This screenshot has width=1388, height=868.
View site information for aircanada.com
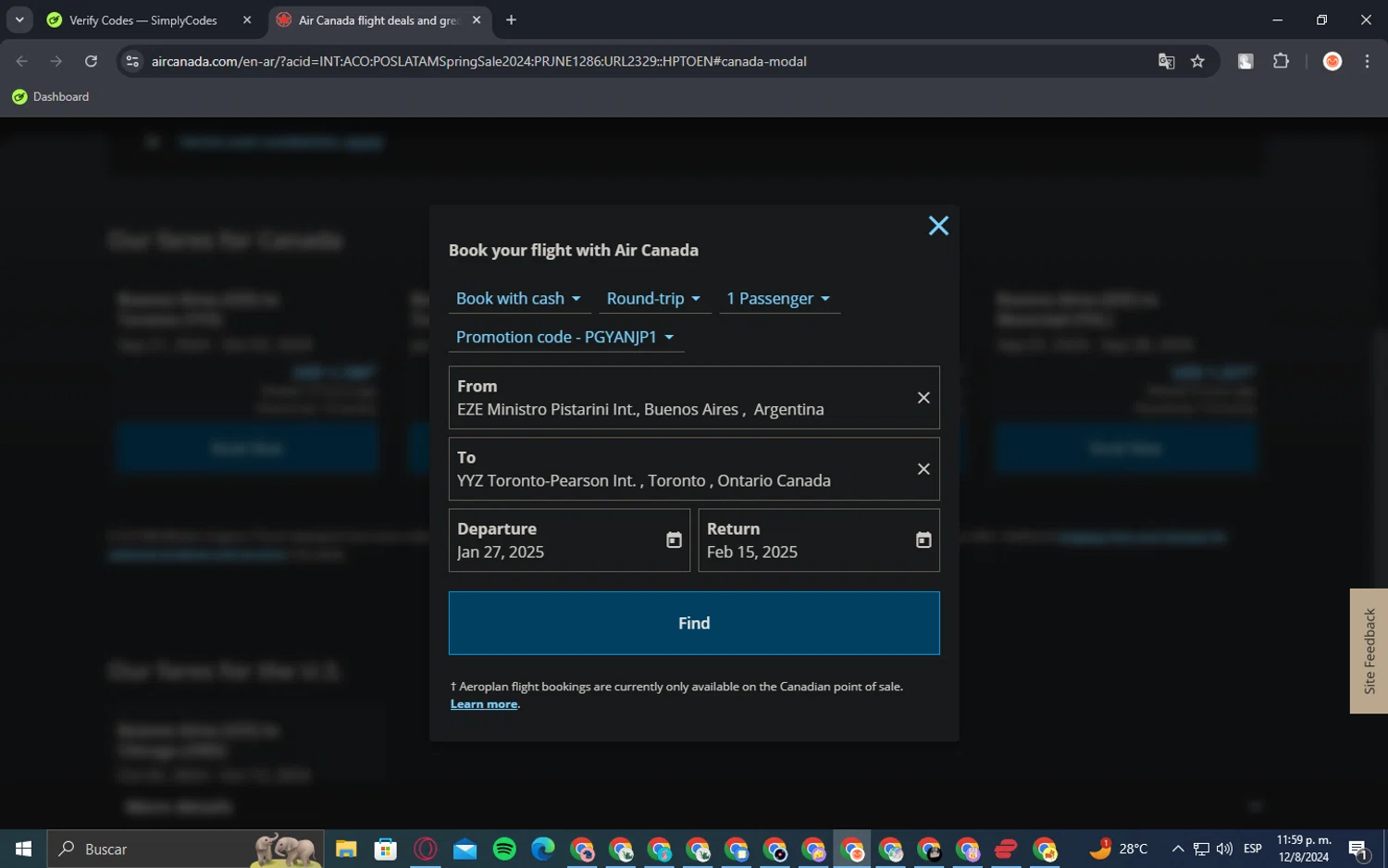pyautogui.click(x=132, y=61)
